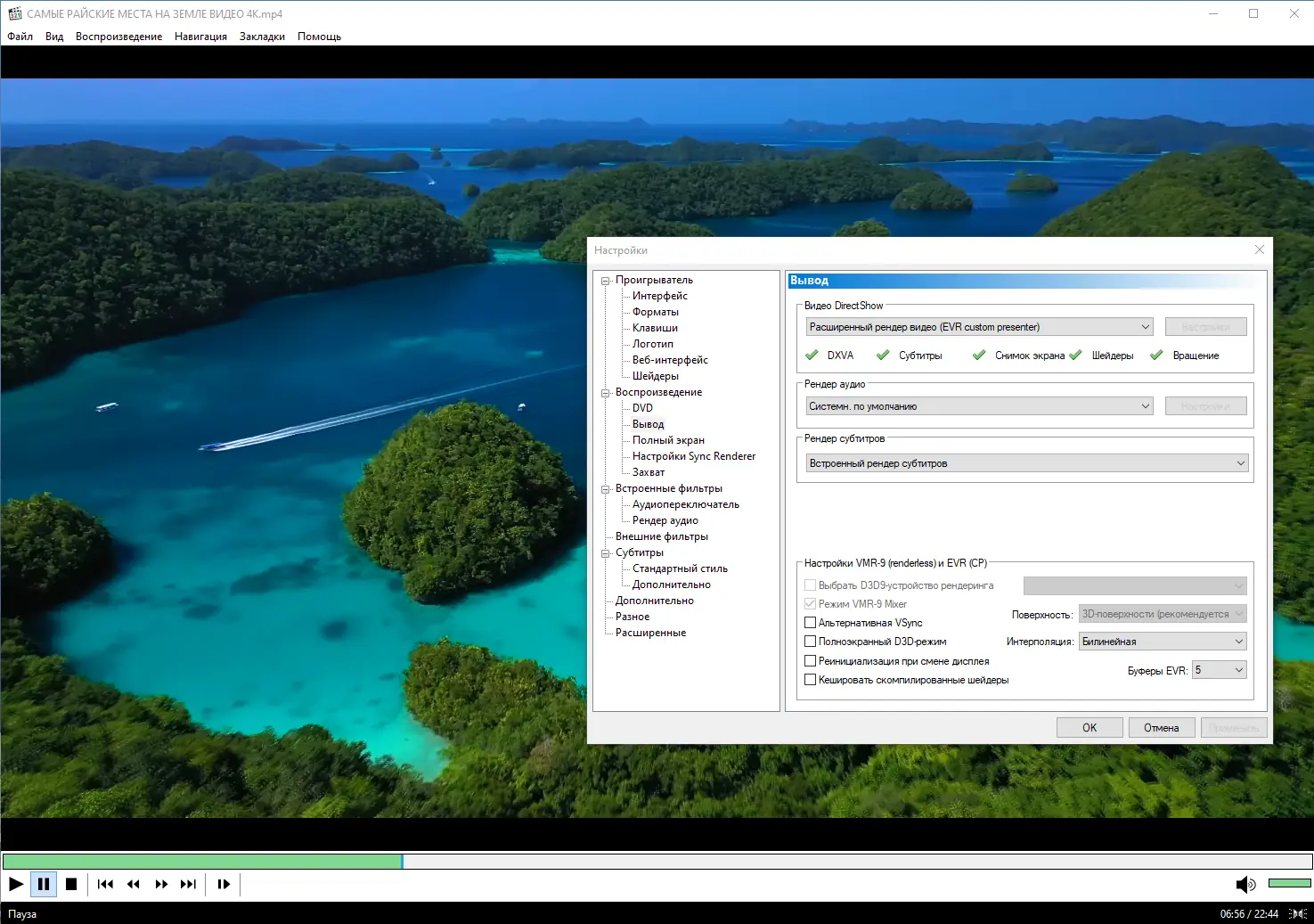
Task: Skip to the previous file
Action: pos(105,884)
